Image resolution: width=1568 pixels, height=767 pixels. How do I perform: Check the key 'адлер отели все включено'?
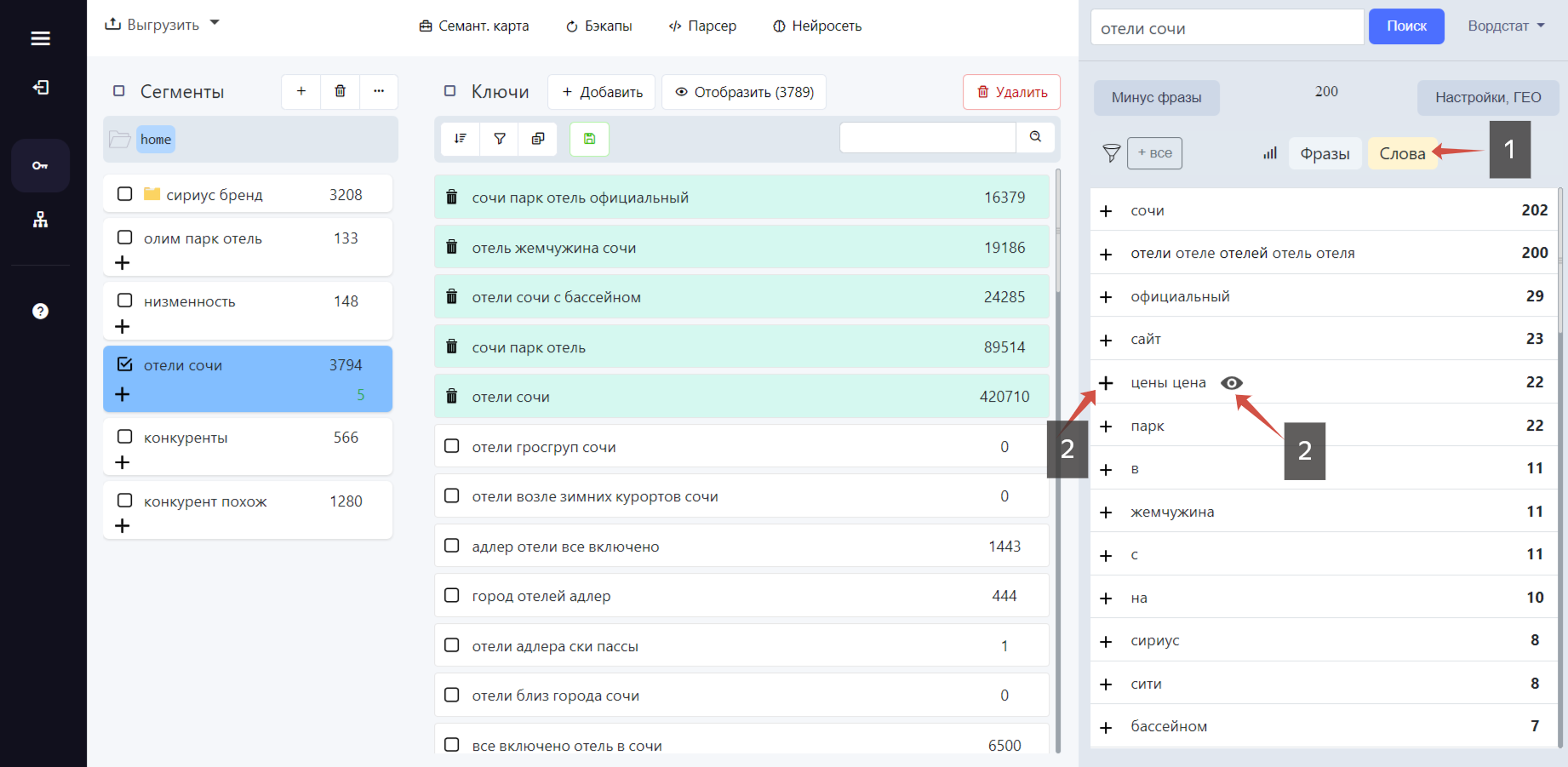452,546
